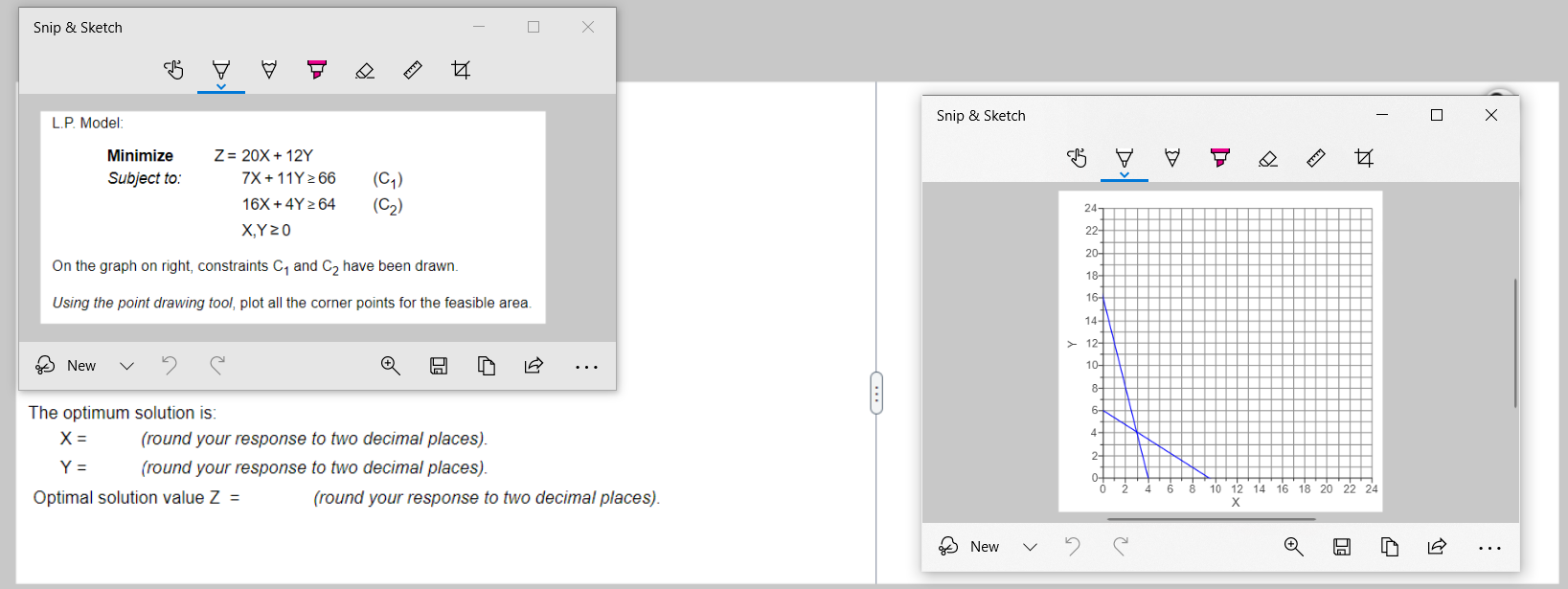
Task: Select Touch Writing in right Snip & Sketch window
Action: coord(1077,158)
